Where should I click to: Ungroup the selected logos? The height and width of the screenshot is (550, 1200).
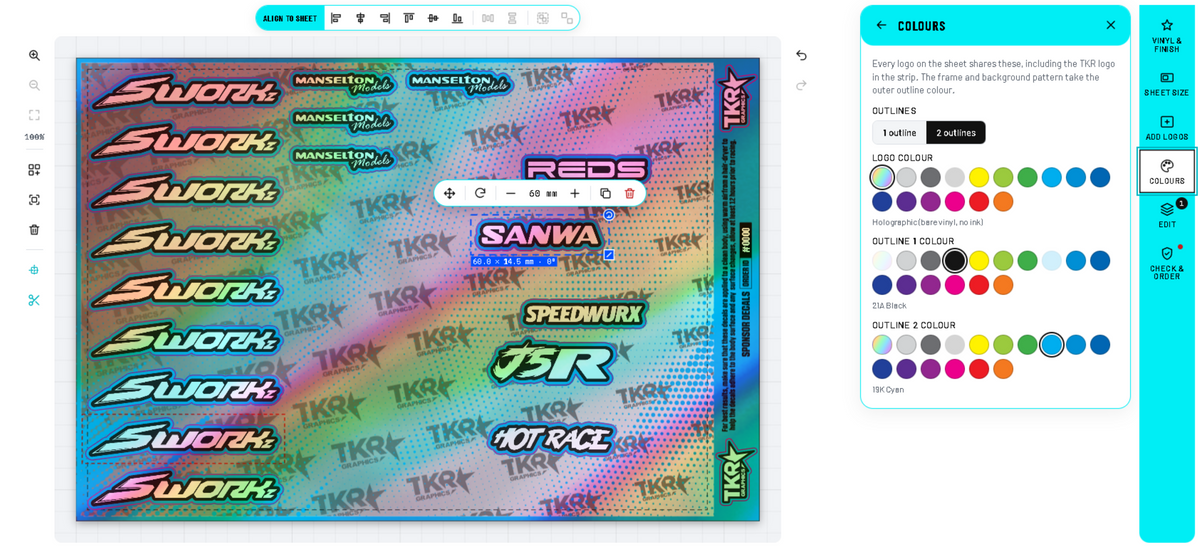tap(567, 18)
